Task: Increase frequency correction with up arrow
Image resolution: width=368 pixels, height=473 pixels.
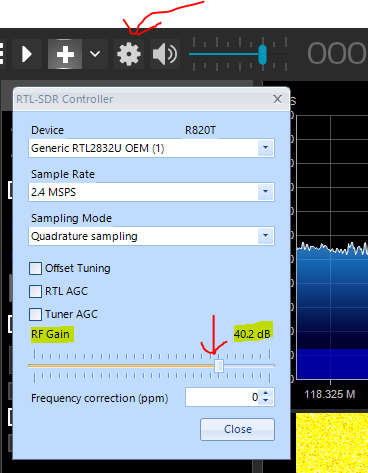Action: (x=266, y=393)
